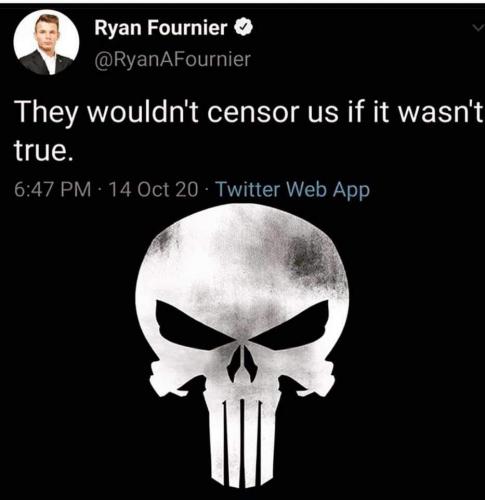This screenshot has width=485, height=500.
Task: Click the word They in tweet
Action: click(x=45, y=114)
